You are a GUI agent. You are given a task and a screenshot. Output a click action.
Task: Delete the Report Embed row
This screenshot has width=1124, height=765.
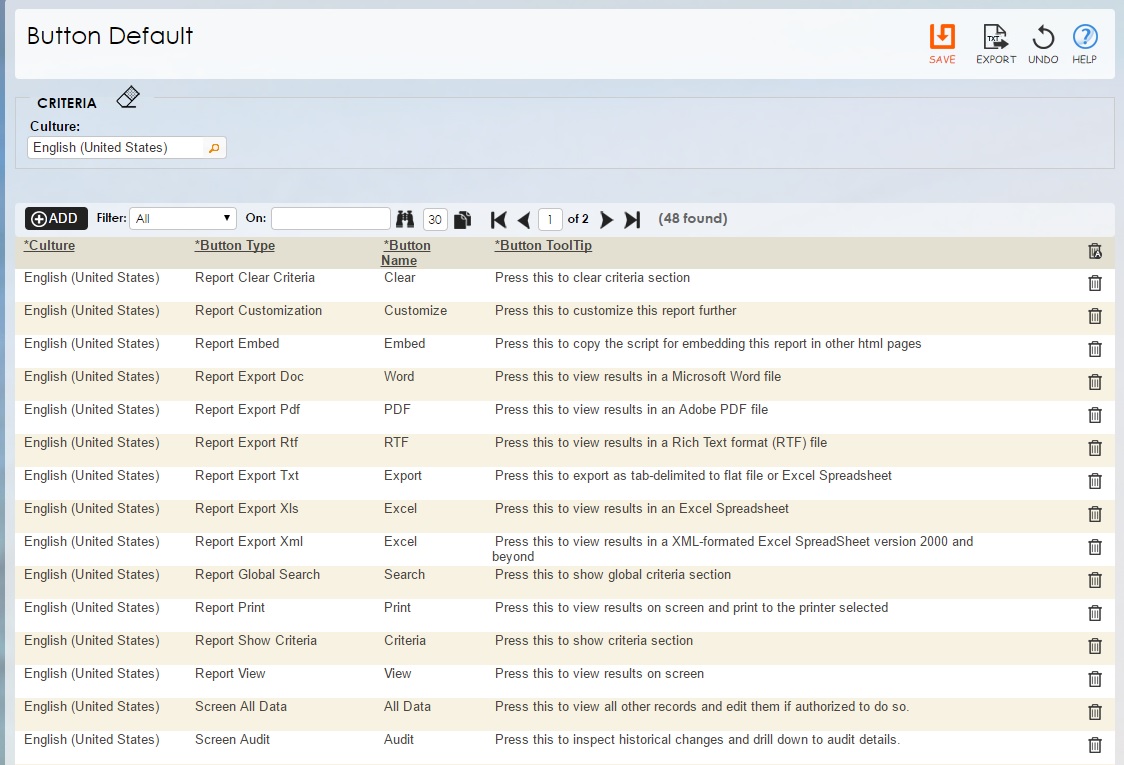click(1095, 349)
